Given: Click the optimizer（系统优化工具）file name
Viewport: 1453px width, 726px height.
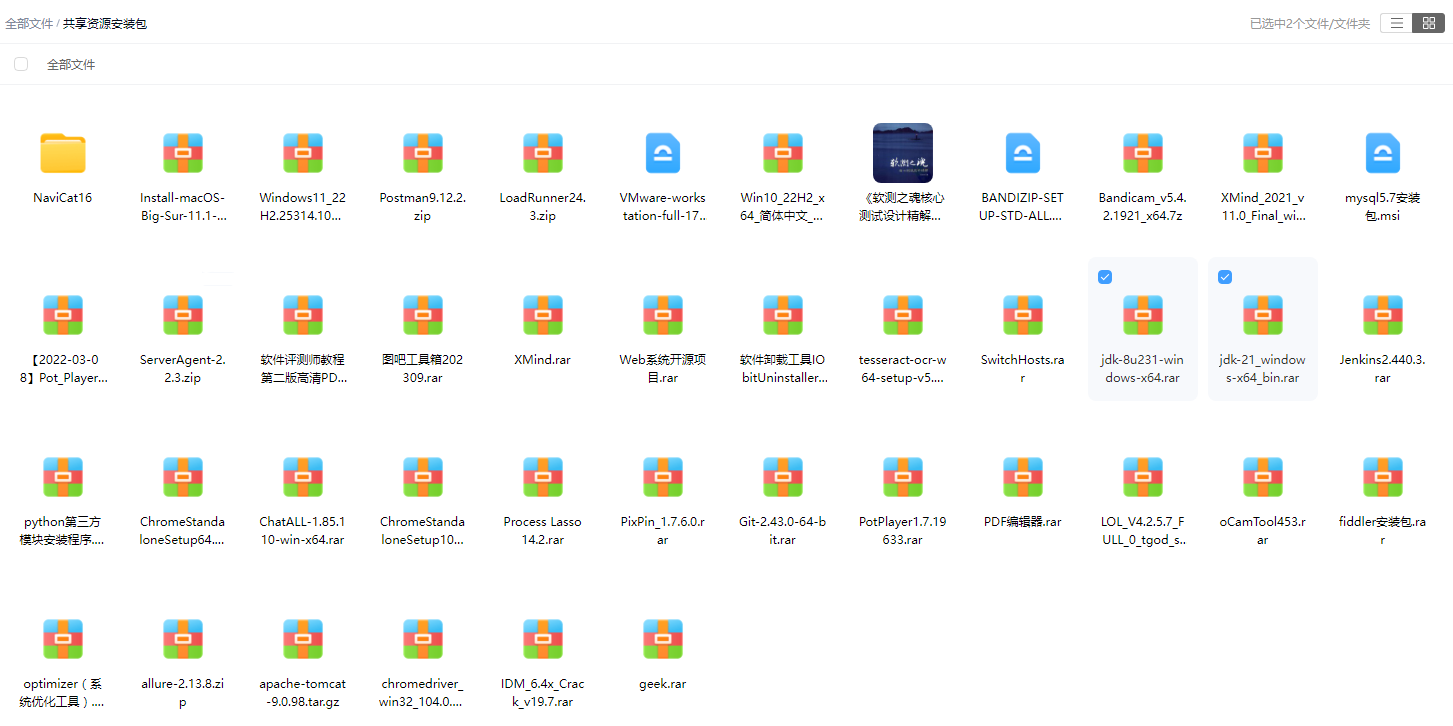Looking at the screenshot, I should (x=62, y=692).
